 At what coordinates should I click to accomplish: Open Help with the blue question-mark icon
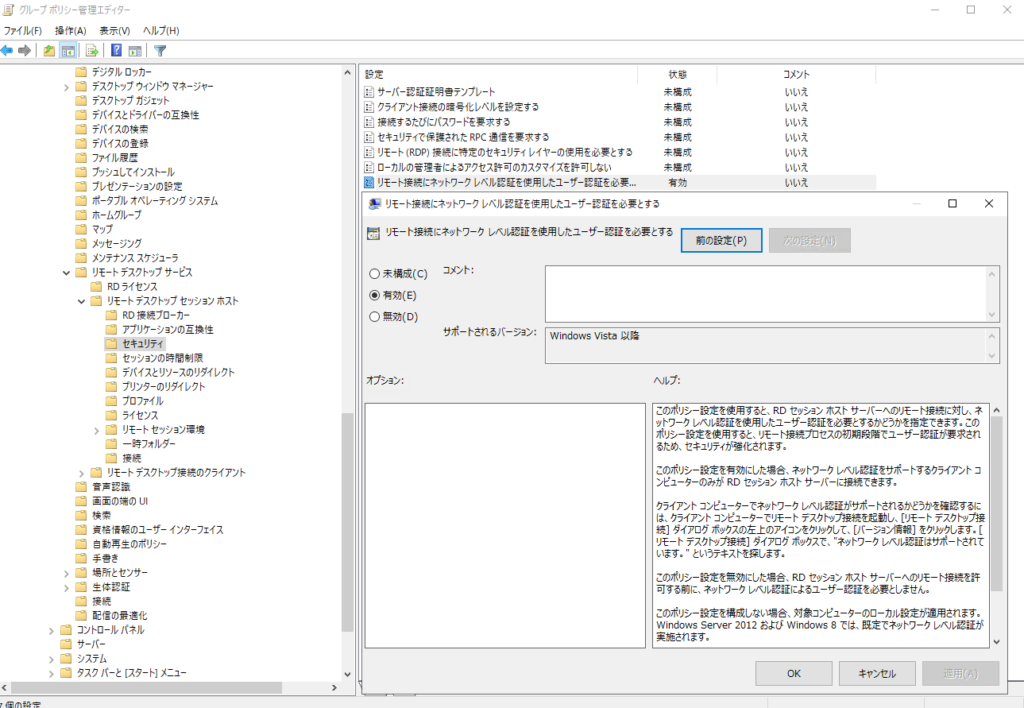[116, 50]
